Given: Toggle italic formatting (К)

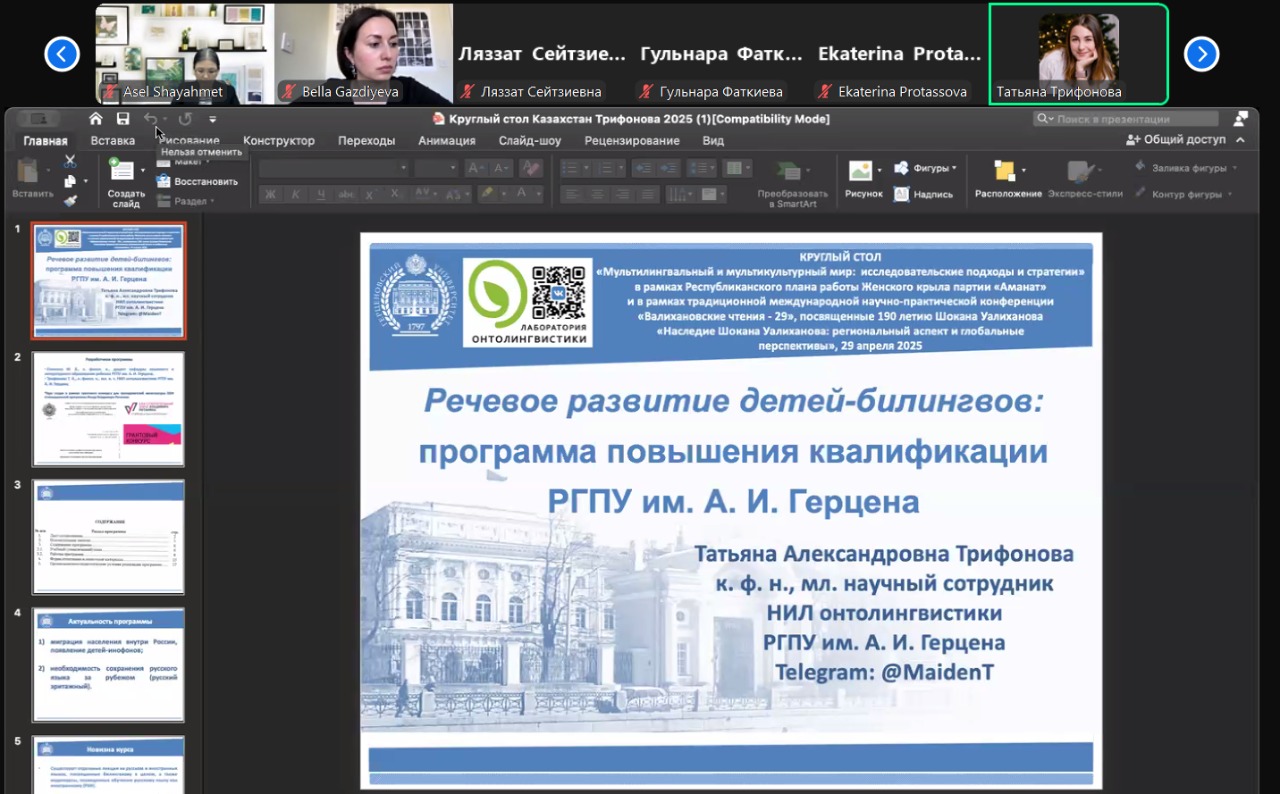Looking at the screenshot, I should pyautogui.click(x=296, y=192).
